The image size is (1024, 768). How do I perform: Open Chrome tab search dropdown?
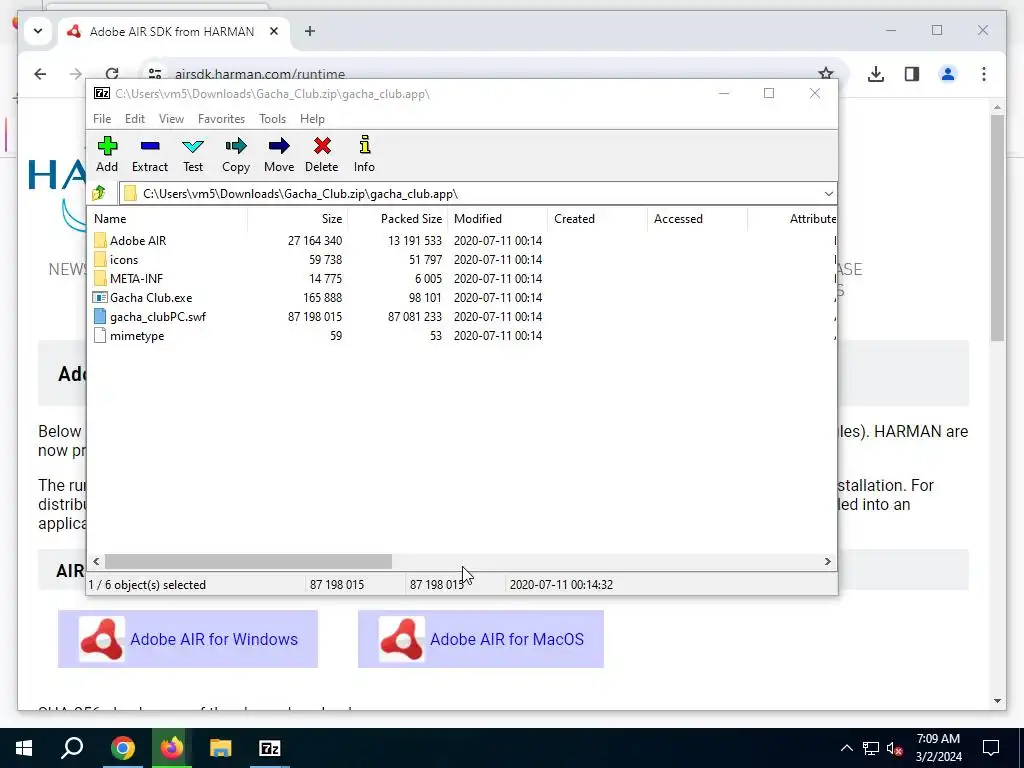[x=38, y=31]
